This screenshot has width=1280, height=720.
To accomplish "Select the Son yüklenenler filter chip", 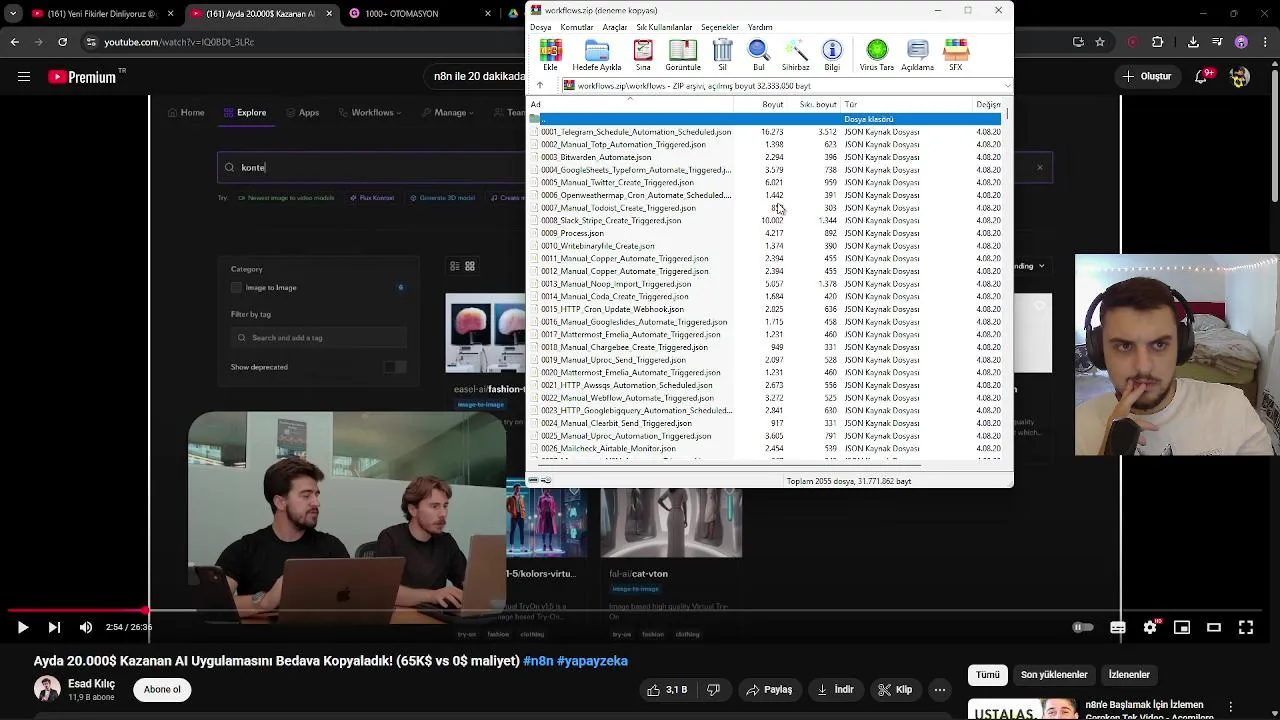I will pyautogui.click(x=1054, y=675).
